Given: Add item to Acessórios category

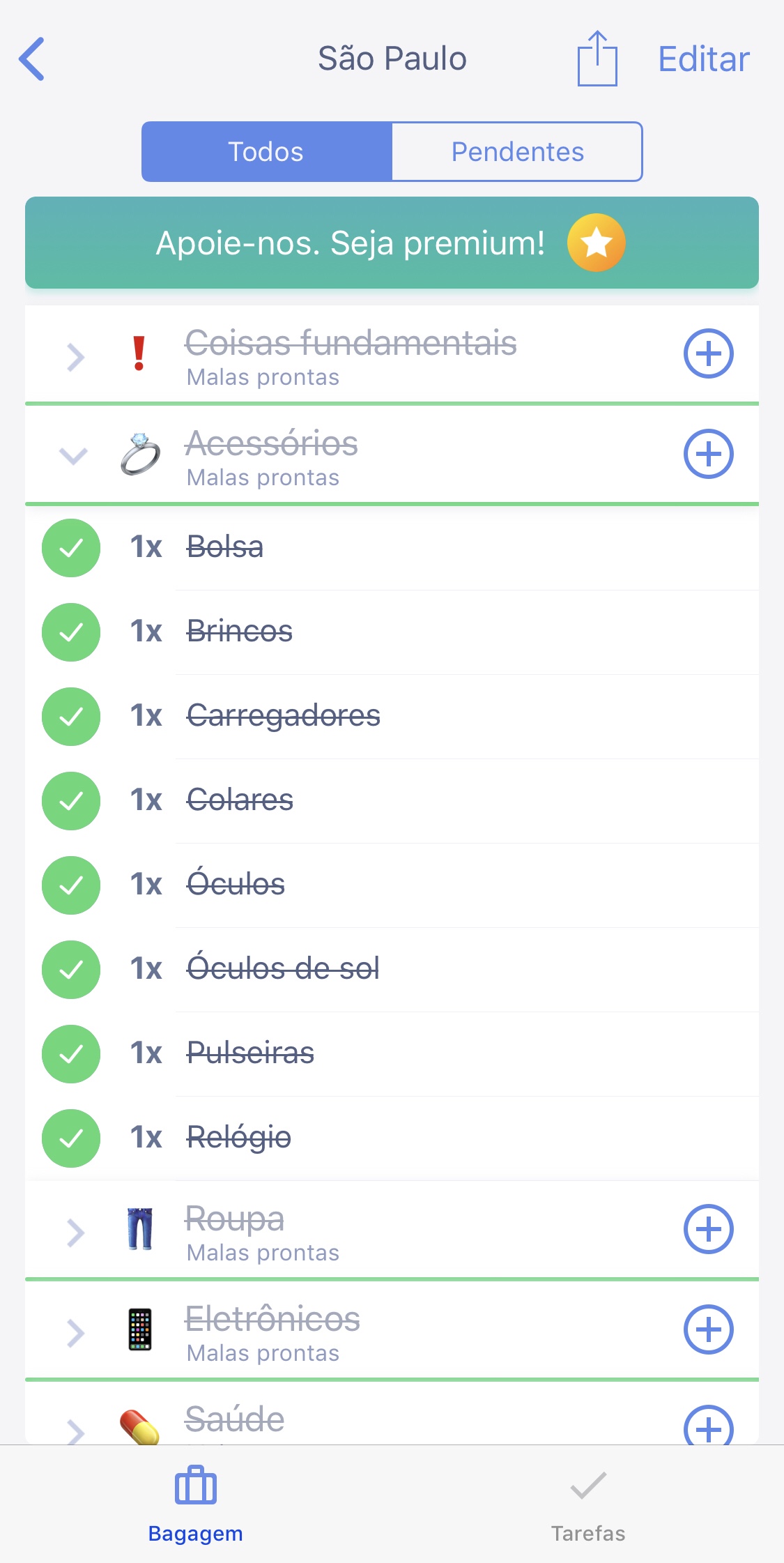Looking at the screenshot, I should pyautogui.click(x=708, y=454).
